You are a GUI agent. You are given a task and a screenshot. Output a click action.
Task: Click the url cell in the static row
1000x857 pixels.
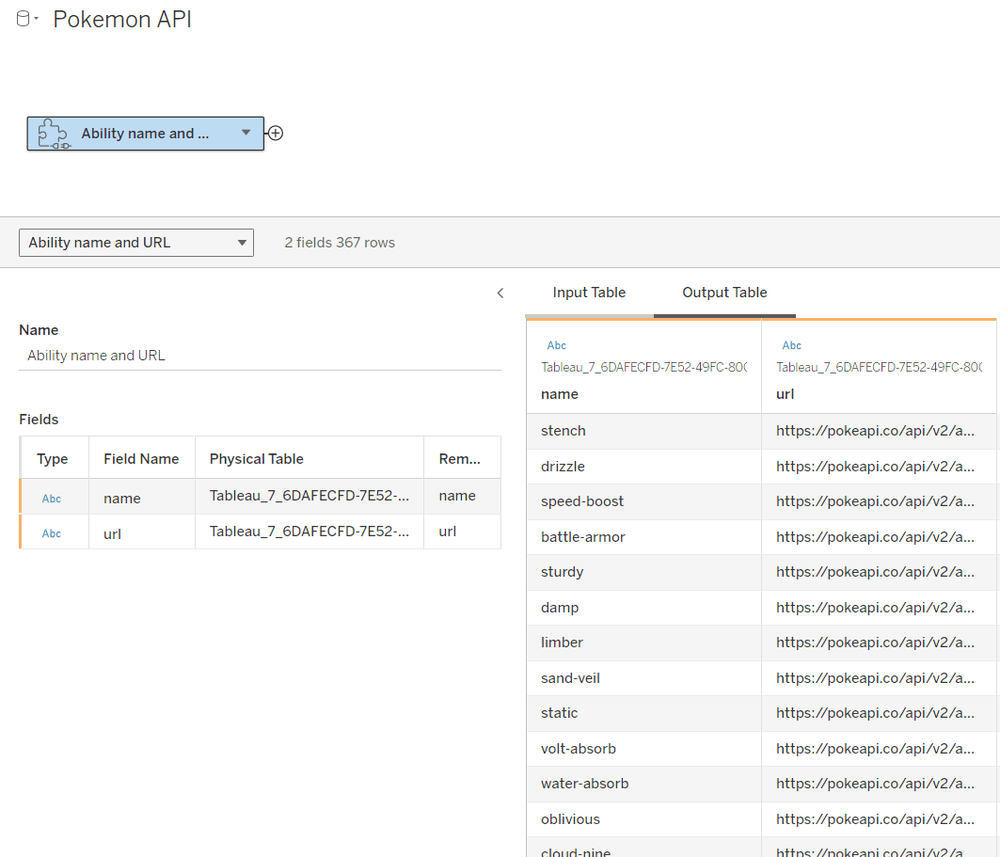pos(879,713)
